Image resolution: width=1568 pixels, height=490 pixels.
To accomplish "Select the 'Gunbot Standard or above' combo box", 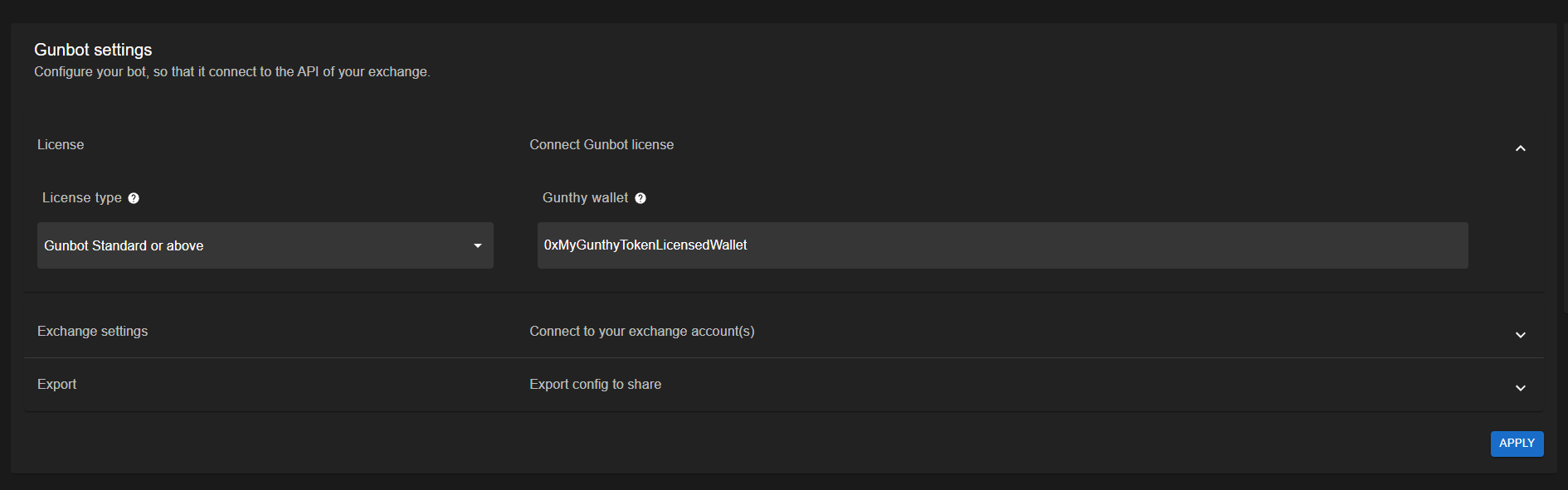I will [x=265, y=245].
